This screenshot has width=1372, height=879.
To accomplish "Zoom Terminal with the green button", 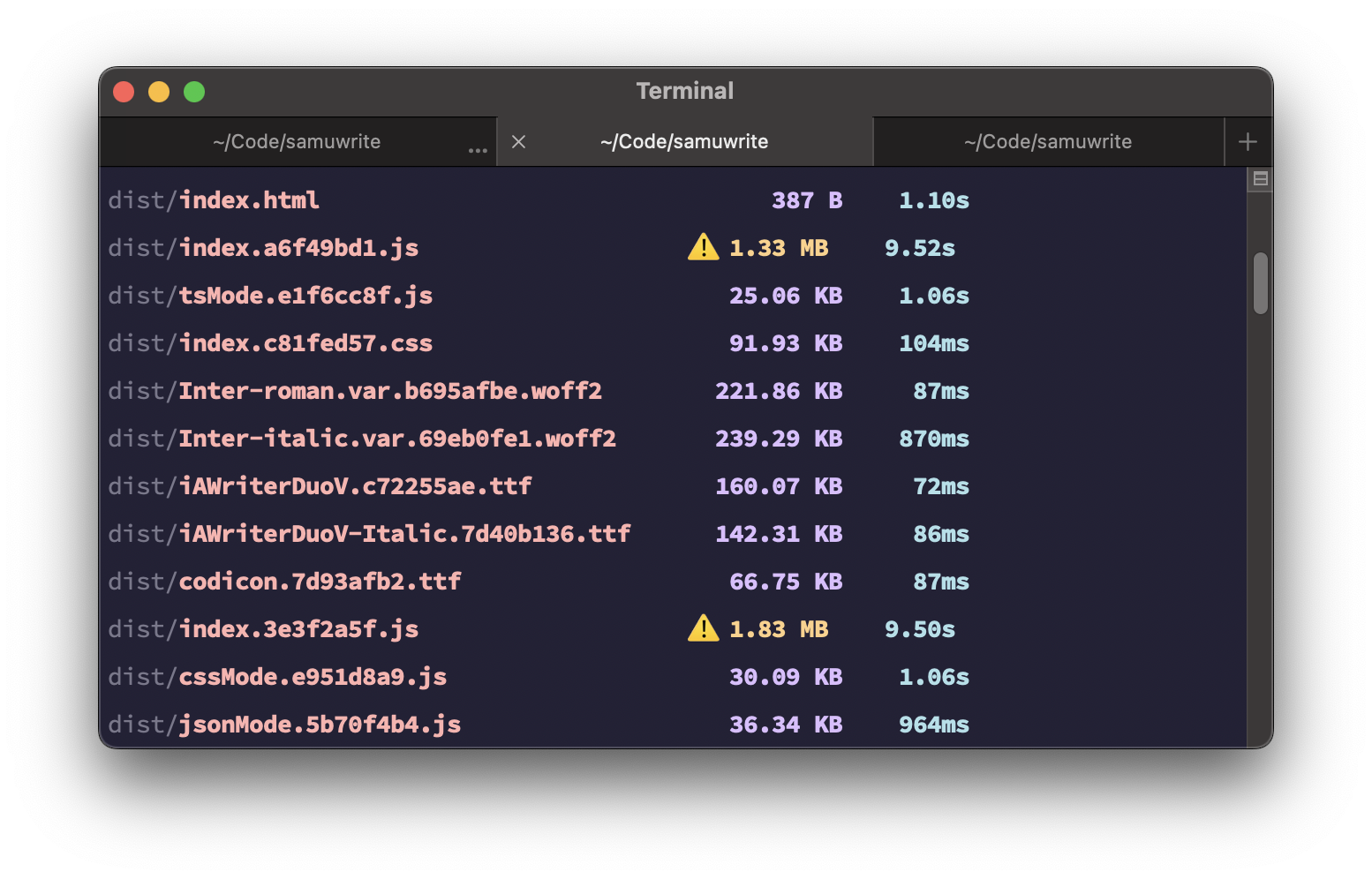I will [194, 92].
